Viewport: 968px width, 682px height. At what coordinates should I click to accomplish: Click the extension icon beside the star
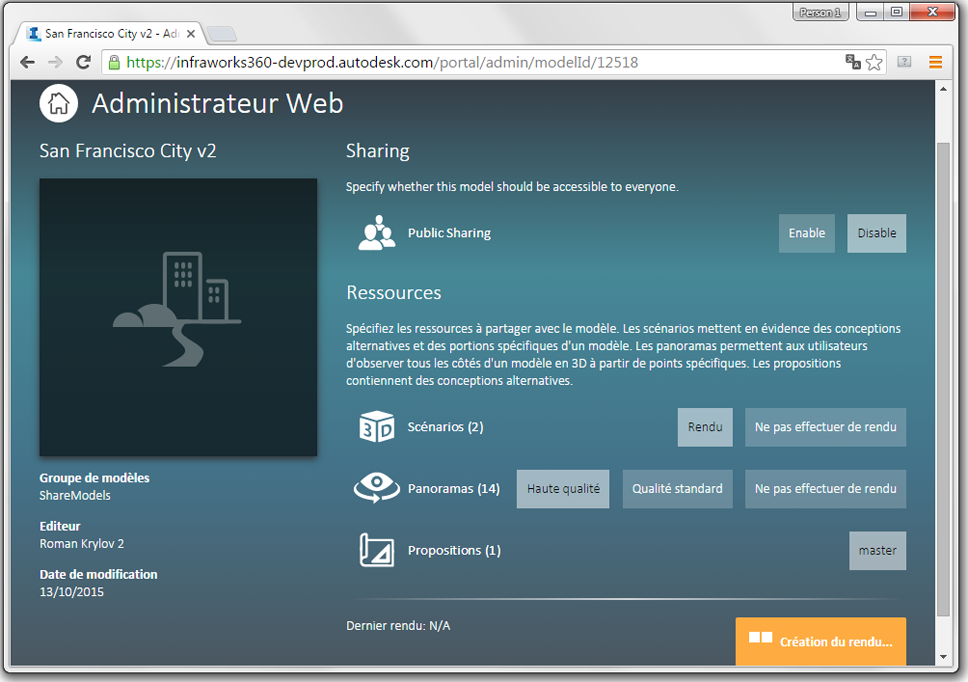click(904, 62)
